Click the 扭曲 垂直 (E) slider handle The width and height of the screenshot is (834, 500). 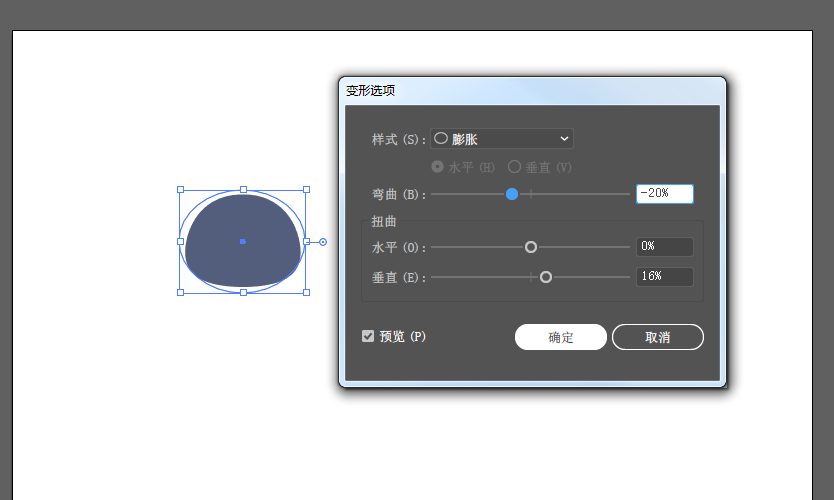click(546, 277)
